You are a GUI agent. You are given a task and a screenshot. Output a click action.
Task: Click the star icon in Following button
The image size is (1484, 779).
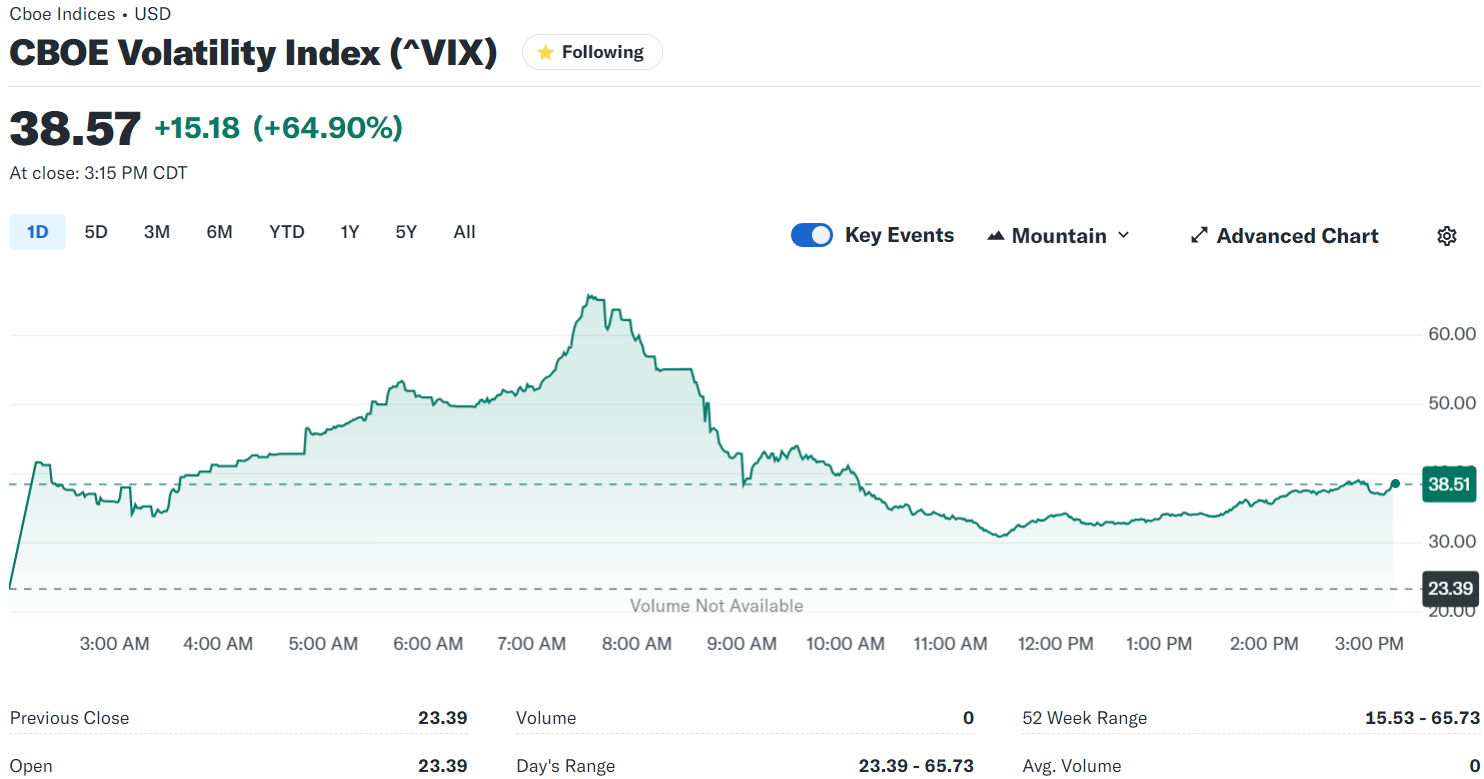(x=545, y=53)
